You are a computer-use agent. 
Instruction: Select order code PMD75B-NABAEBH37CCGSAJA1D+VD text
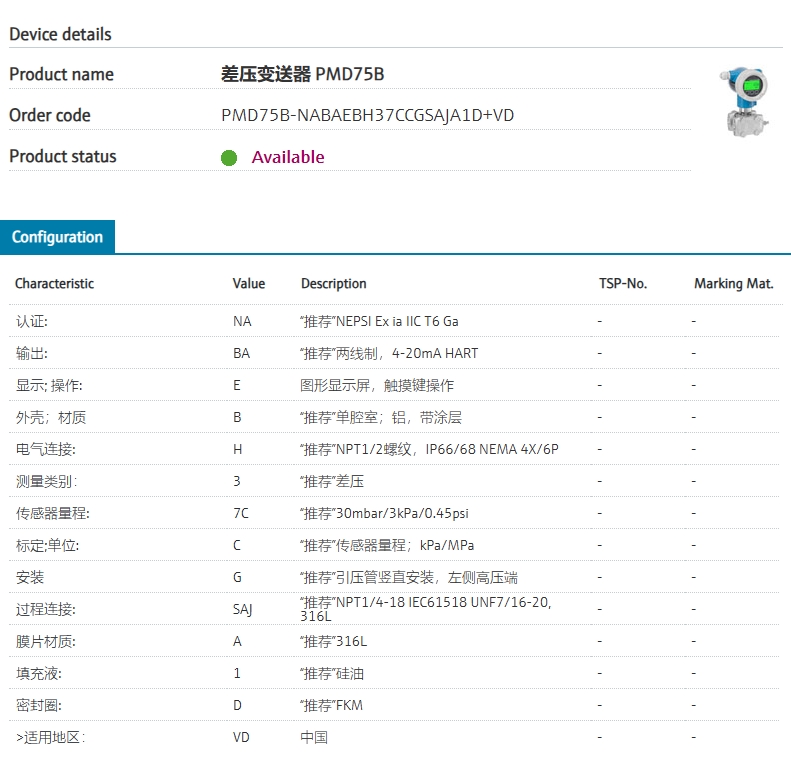pos(367,115)
